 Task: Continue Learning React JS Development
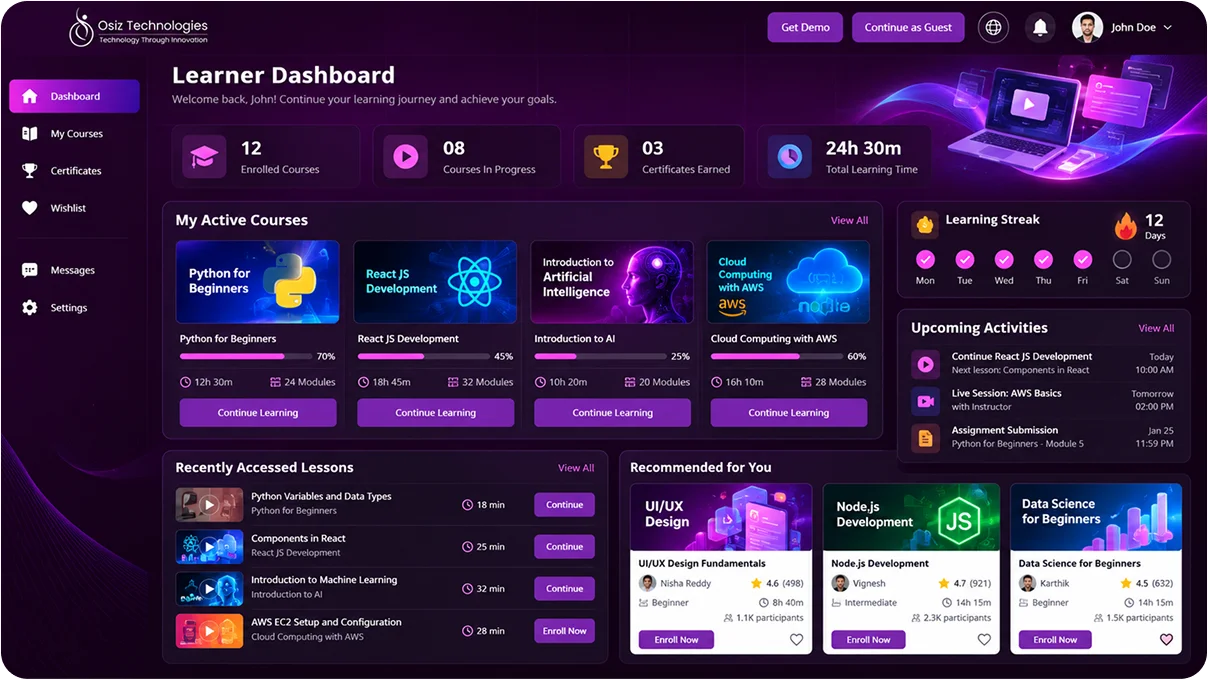click(x=435, y=413)
